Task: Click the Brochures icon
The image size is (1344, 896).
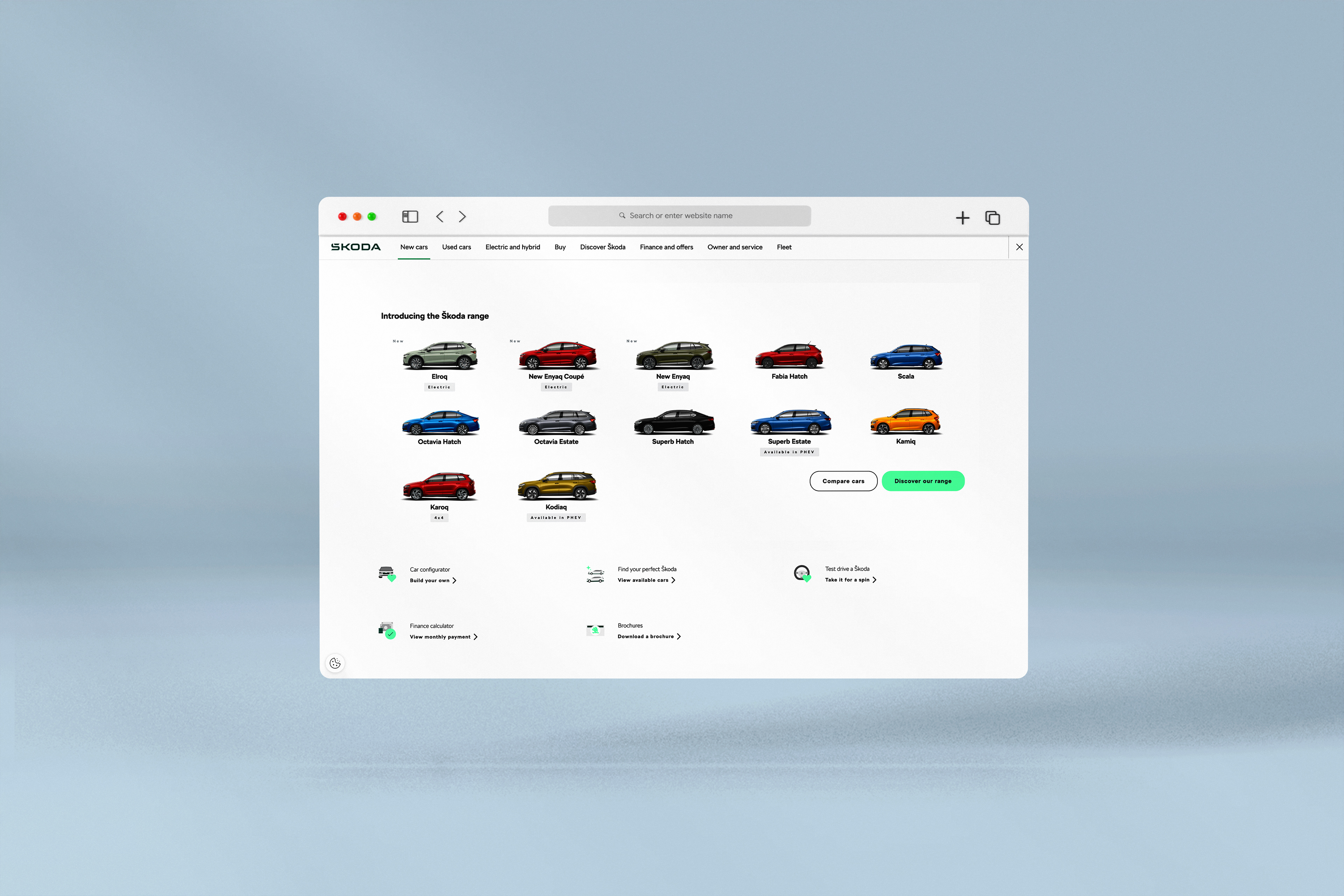Action: pos(595,630)
